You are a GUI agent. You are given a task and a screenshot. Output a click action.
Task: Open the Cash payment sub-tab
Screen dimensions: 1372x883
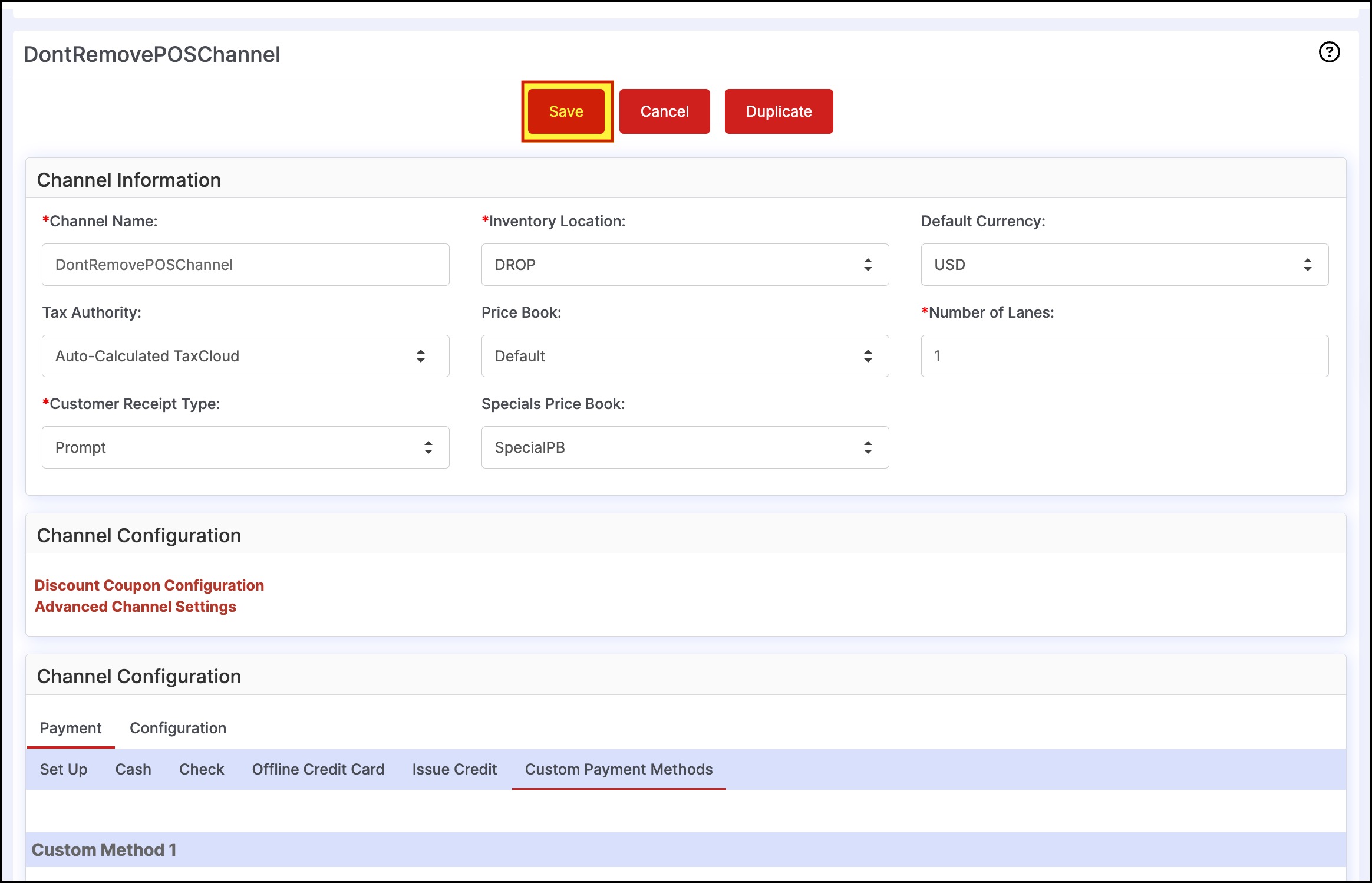tap(133, 769)
